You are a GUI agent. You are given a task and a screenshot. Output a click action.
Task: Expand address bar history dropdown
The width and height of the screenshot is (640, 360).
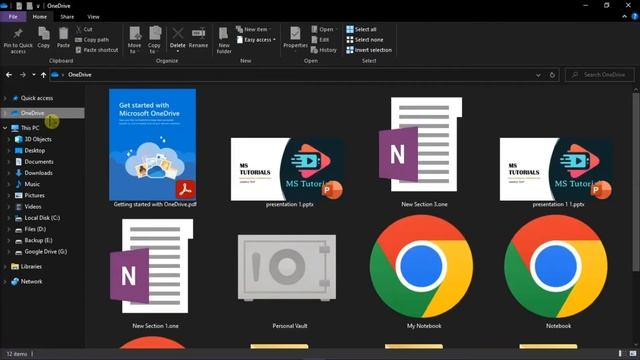click(538, 75)
